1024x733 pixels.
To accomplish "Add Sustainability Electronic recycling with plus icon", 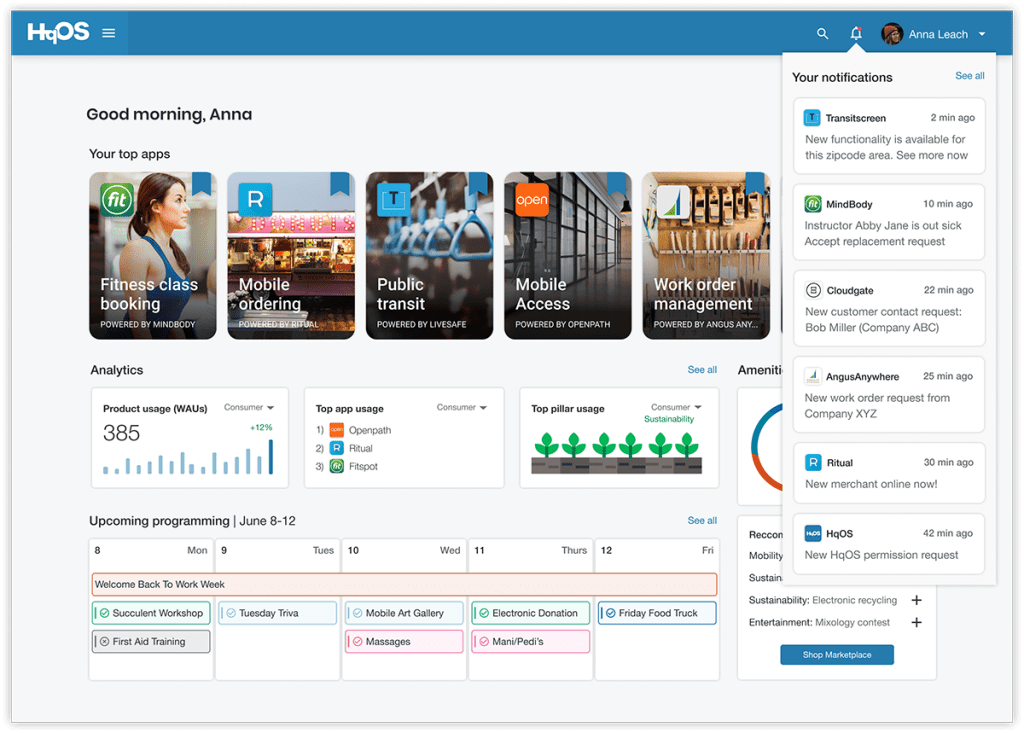I will pyautogui.click(x=916, y=600).
